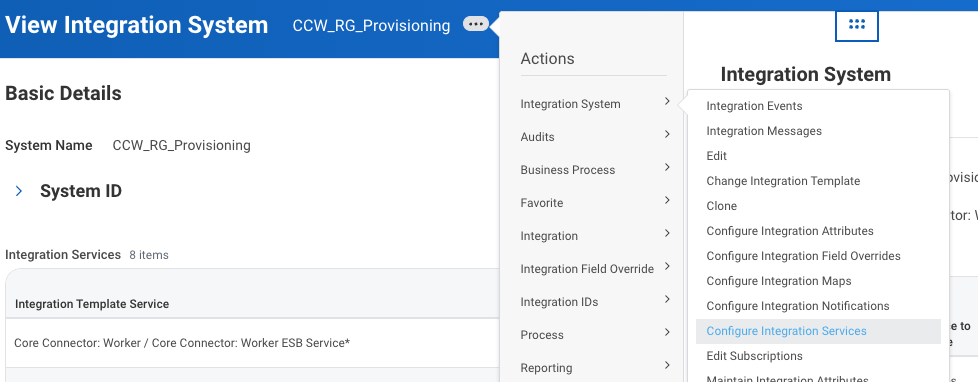Click chevron next to Audits
Image resolution: width=978 pixels, height=382 pixels.
point(667,134)
